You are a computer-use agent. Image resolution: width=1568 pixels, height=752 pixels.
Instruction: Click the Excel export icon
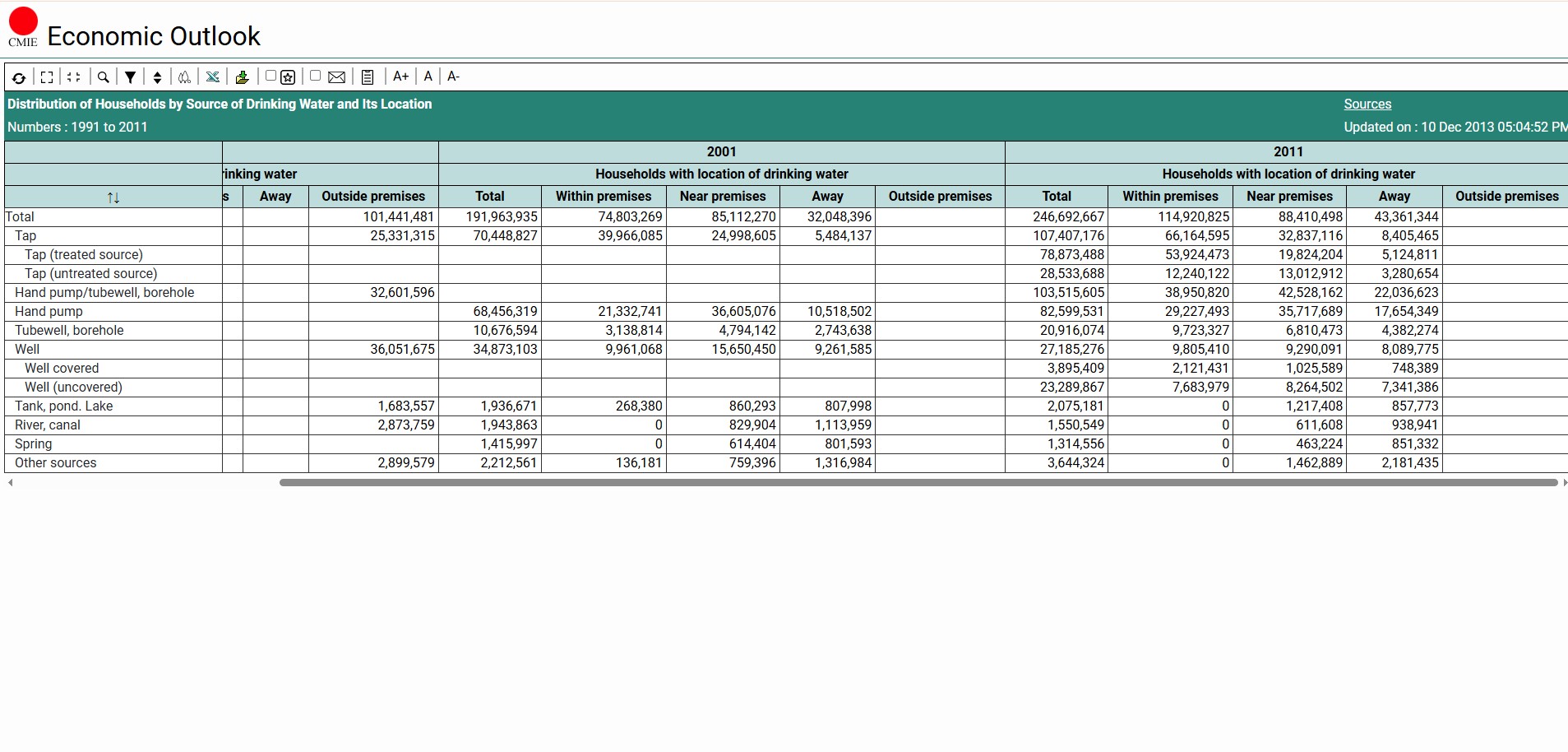tap(212, 77)
